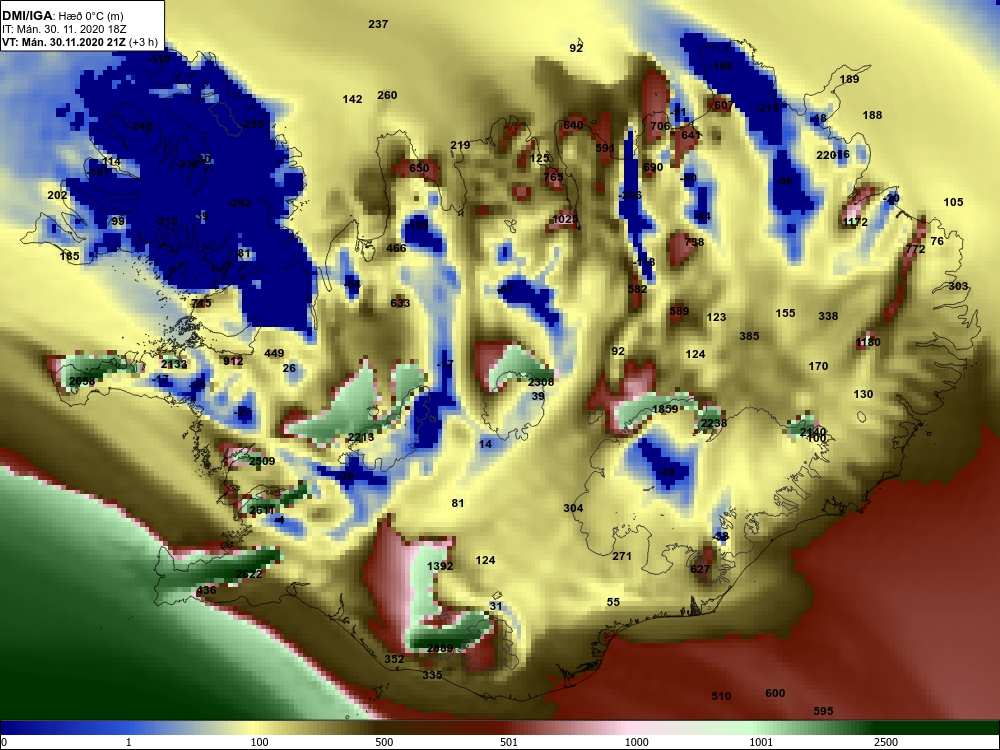This screenshot has width=1000, height=750.
Task: Select the '1172' height value
Action: point(855,222)
